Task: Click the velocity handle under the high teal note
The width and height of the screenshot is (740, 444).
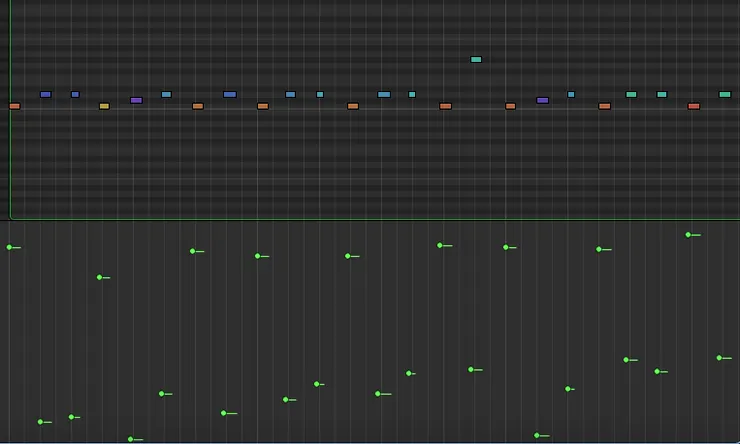Action: tap(471, 369)
